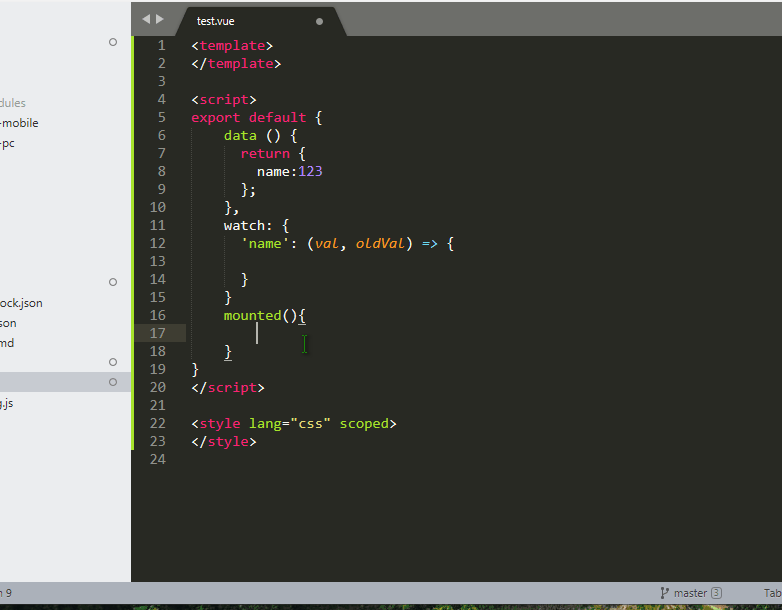Screen dimensions: 782x610
Task: Click line number 12 in the gutter
Action: tap(158, 243)
